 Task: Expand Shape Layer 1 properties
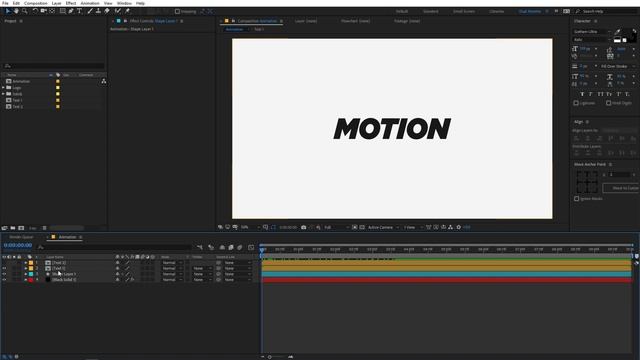point(26,274)
